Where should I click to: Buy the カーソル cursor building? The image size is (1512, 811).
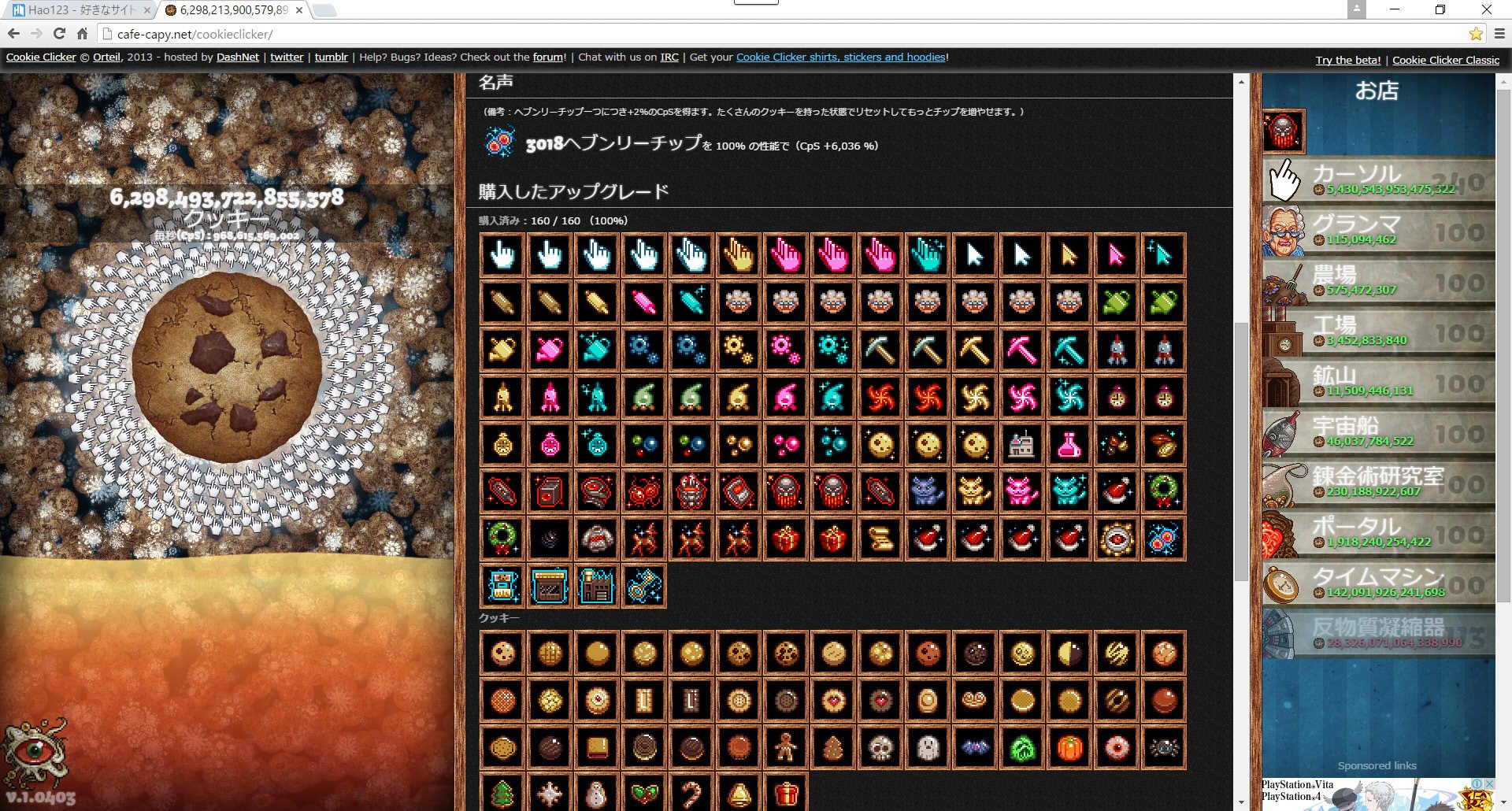point(1378,181)
